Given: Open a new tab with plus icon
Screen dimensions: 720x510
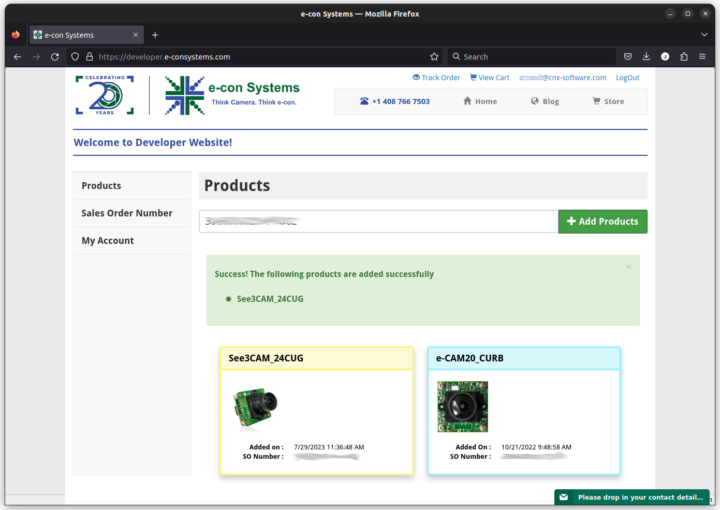Looking at the screenshot, I should 155,35.
